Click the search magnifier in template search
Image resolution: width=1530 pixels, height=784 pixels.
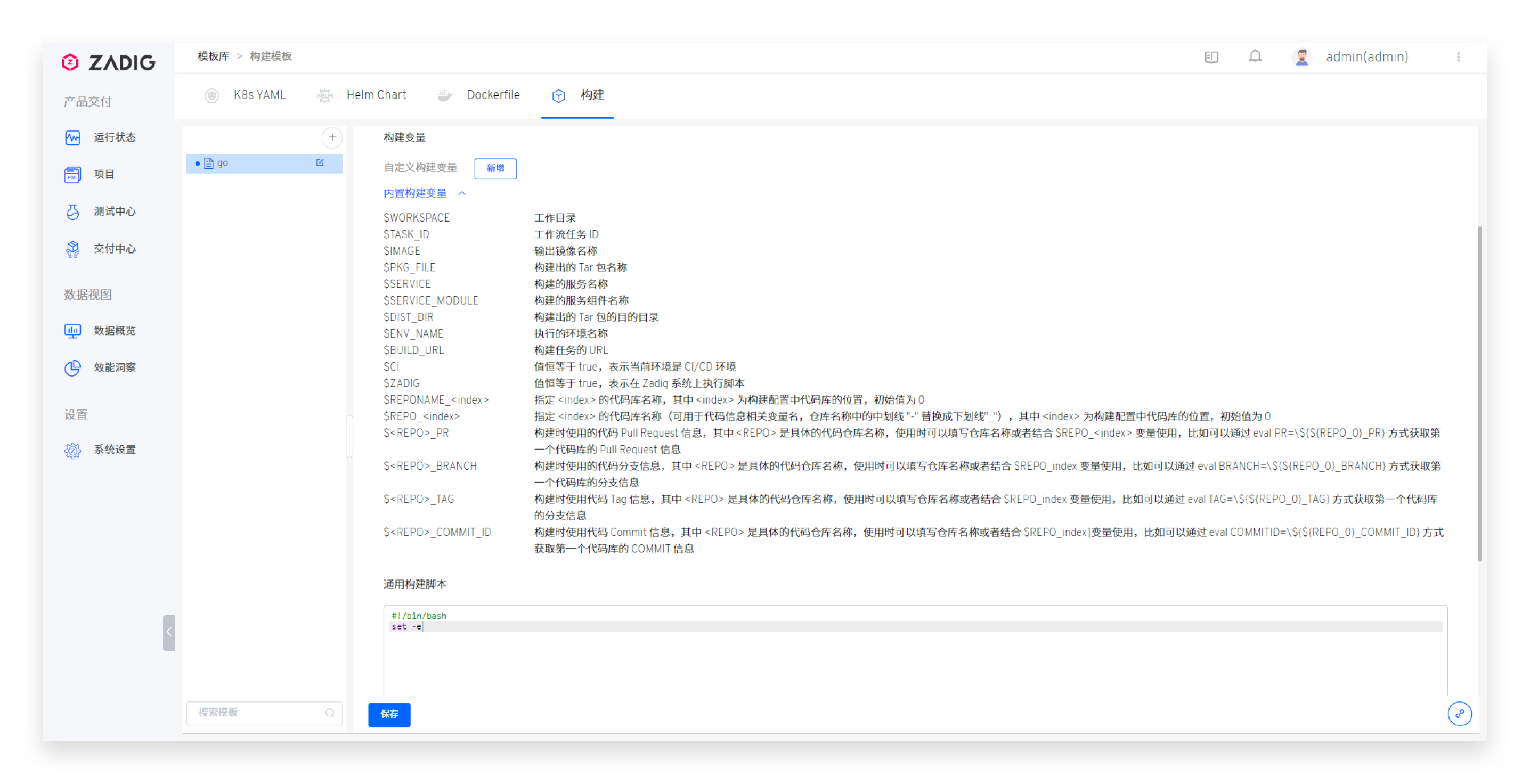(330, 713)
